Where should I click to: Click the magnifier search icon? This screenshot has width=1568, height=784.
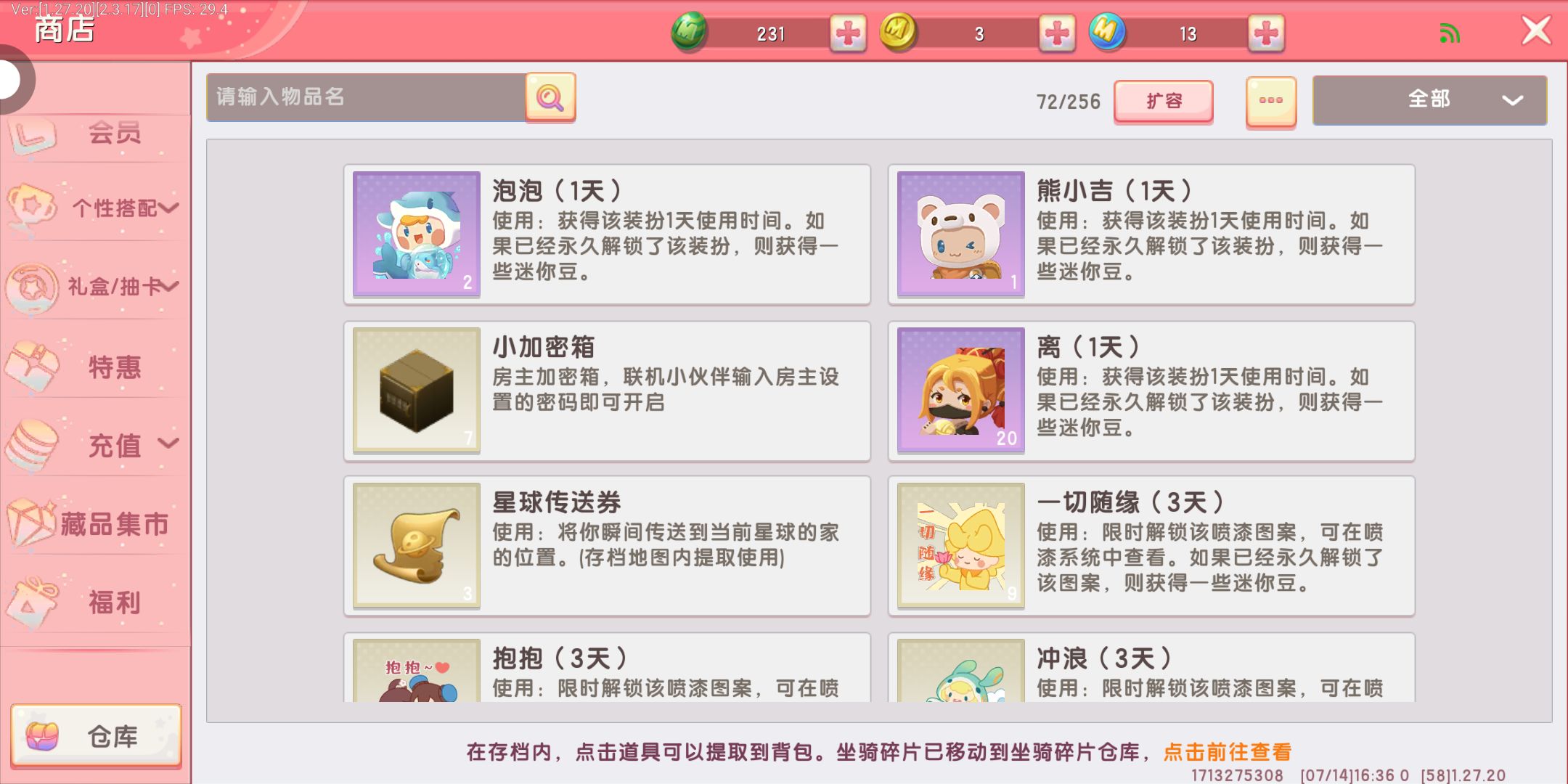550,97
